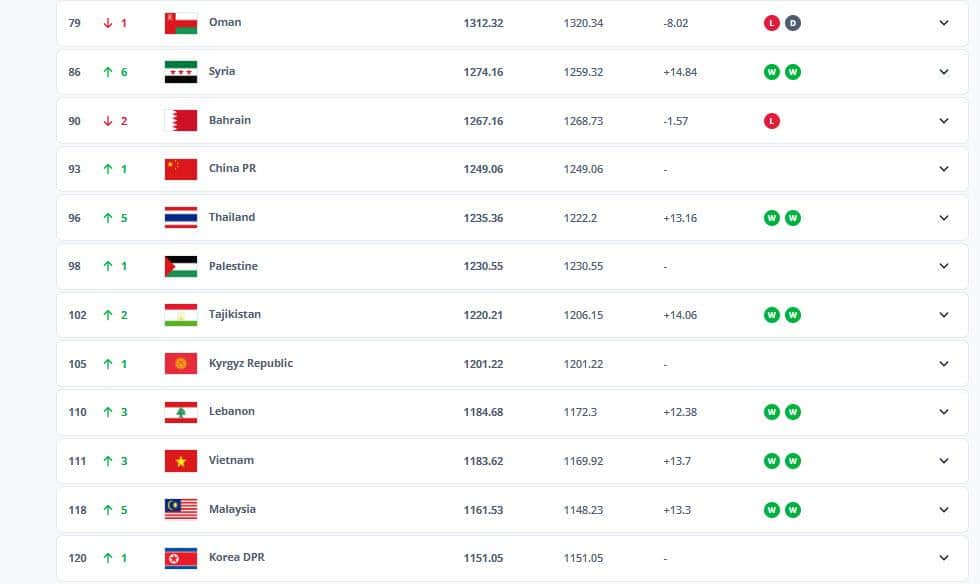Click the China PR flag icon
This screenshot has width=980, height=584.
(x=181, y=169)
